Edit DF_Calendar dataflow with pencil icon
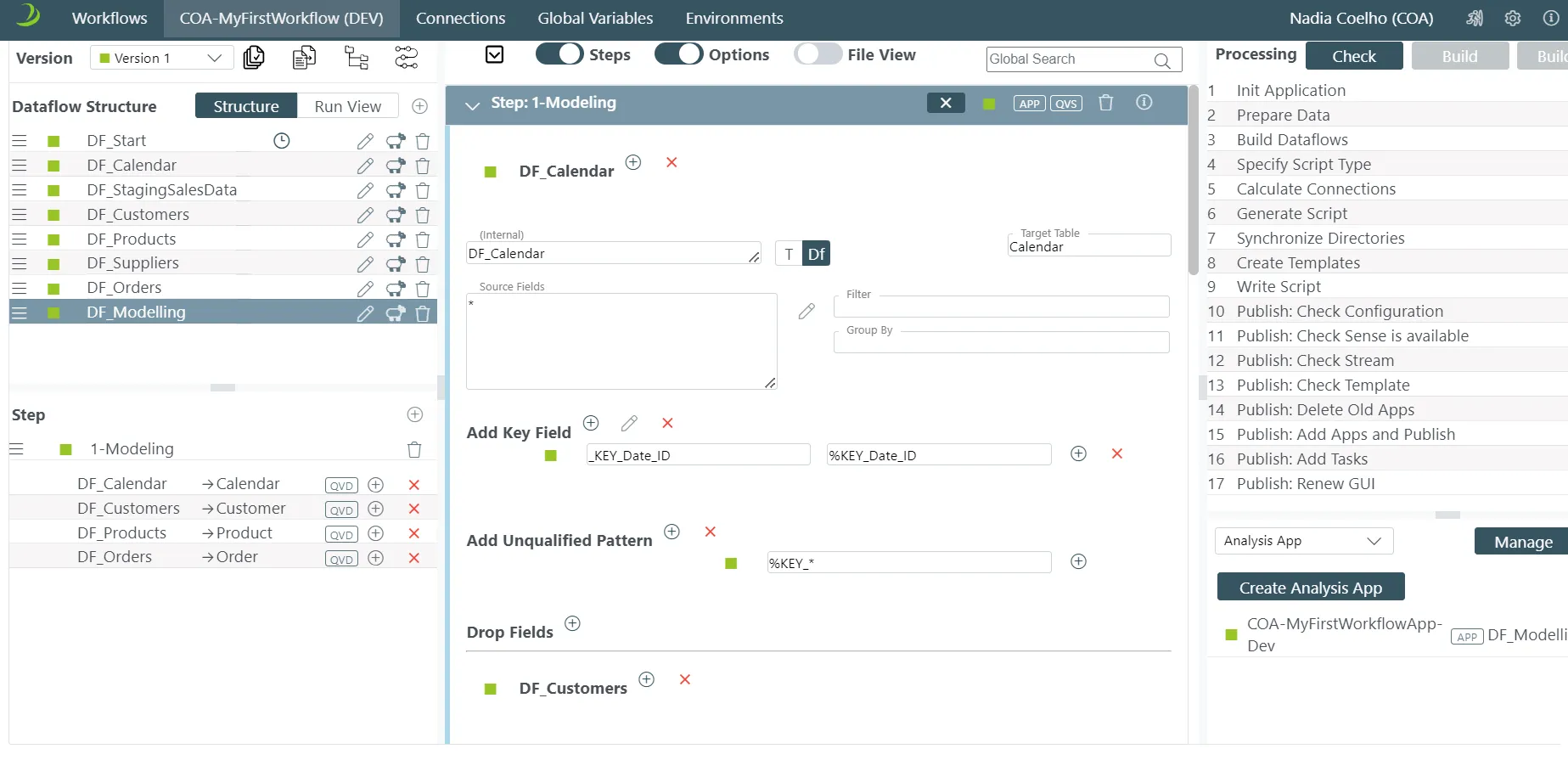Viewport: 1568px width, 760px height. [x=365, y=166]
